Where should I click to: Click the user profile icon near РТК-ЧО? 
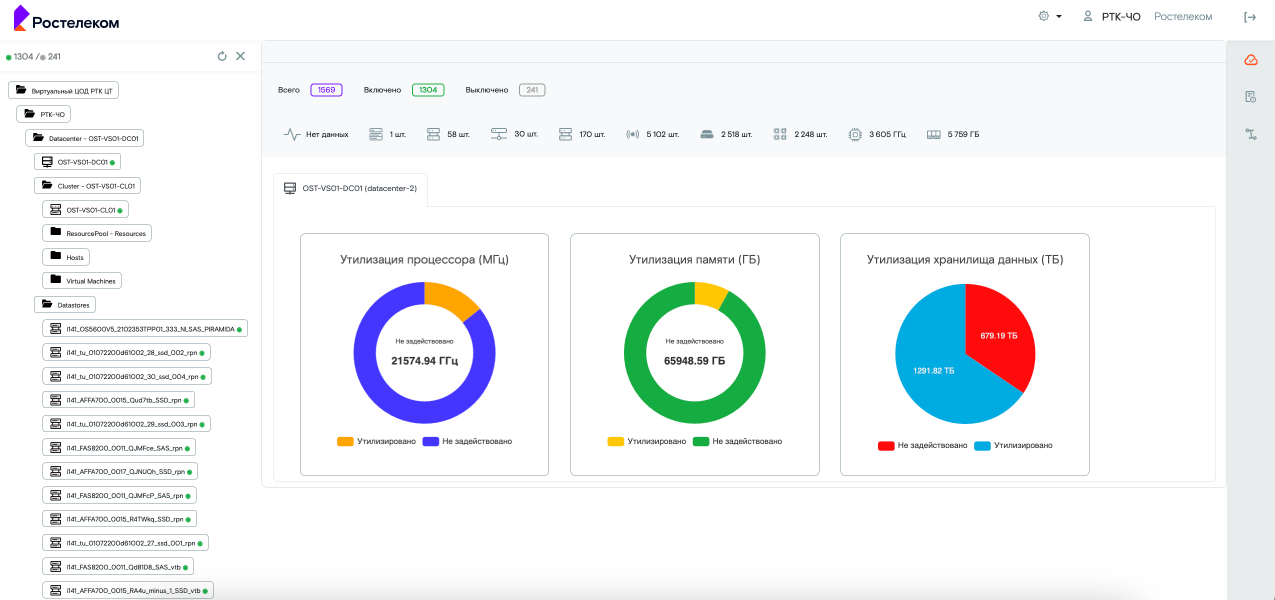[x=1088, y=17]
